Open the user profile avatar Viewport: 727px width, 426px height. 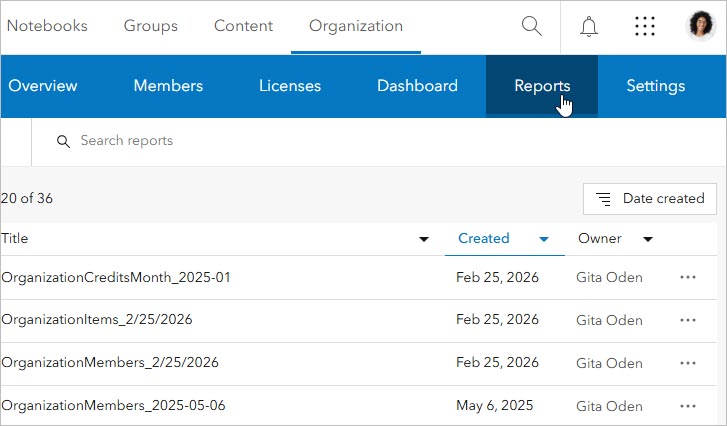[701, 25]
